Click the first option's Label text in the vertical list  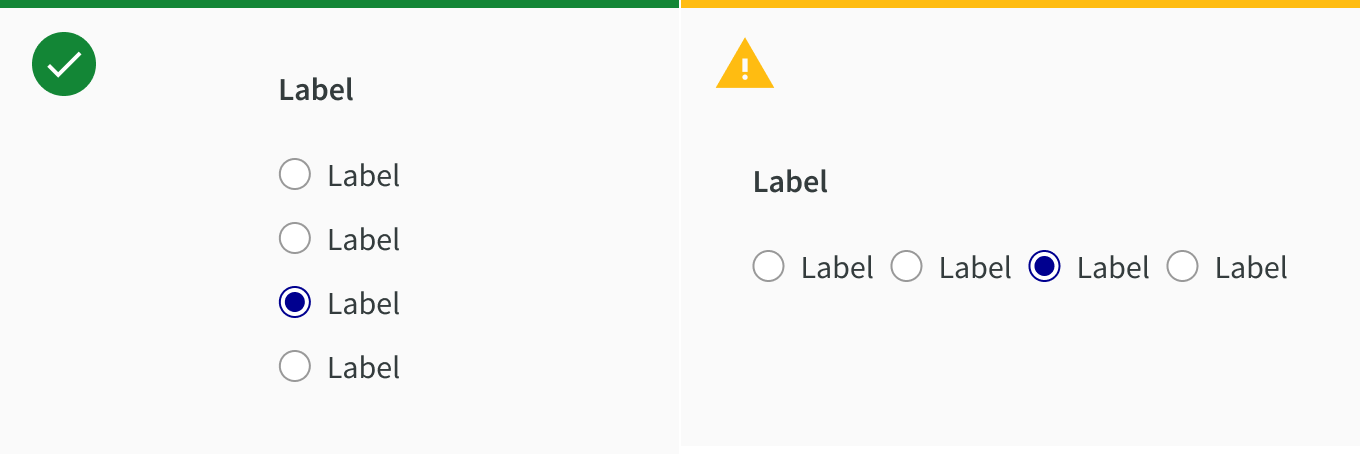tap(364, 176)
